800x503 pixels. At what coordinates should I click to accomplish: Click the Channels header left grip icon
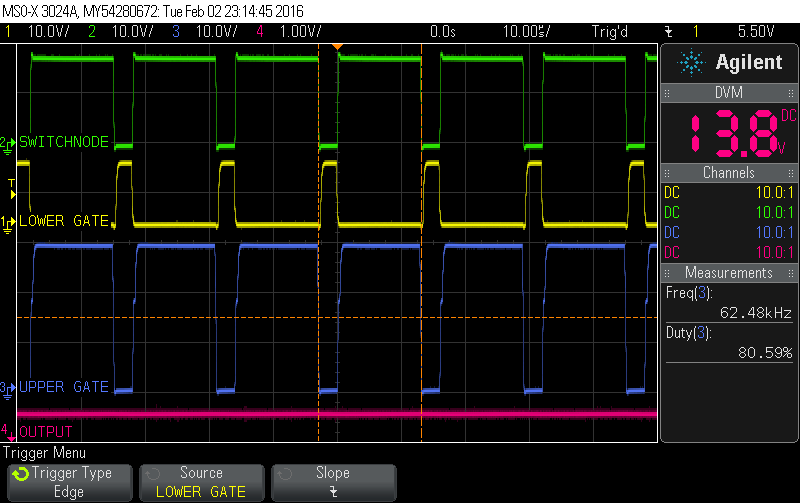[x=667, y=173]
